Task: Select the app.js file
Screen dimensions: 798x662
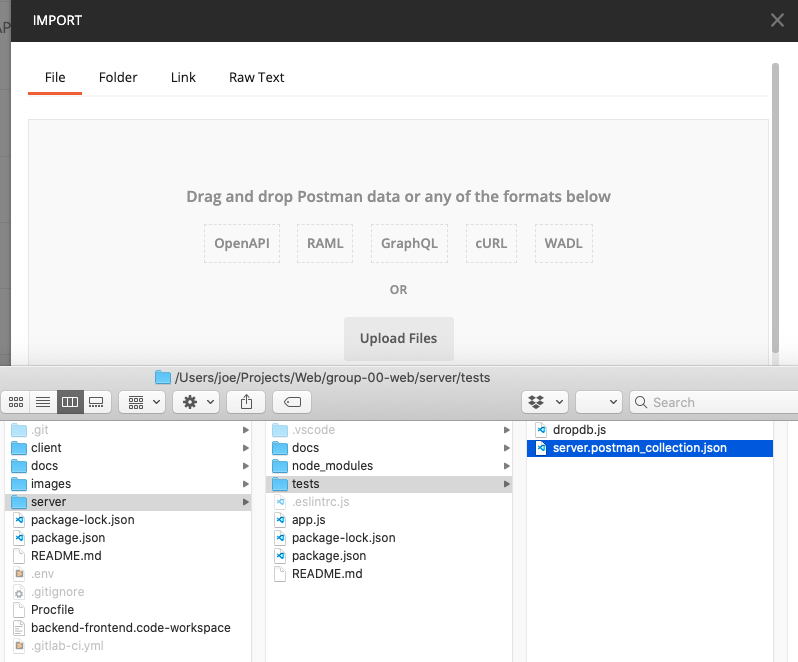Action: pyautogui.click(x=389, y=520)
